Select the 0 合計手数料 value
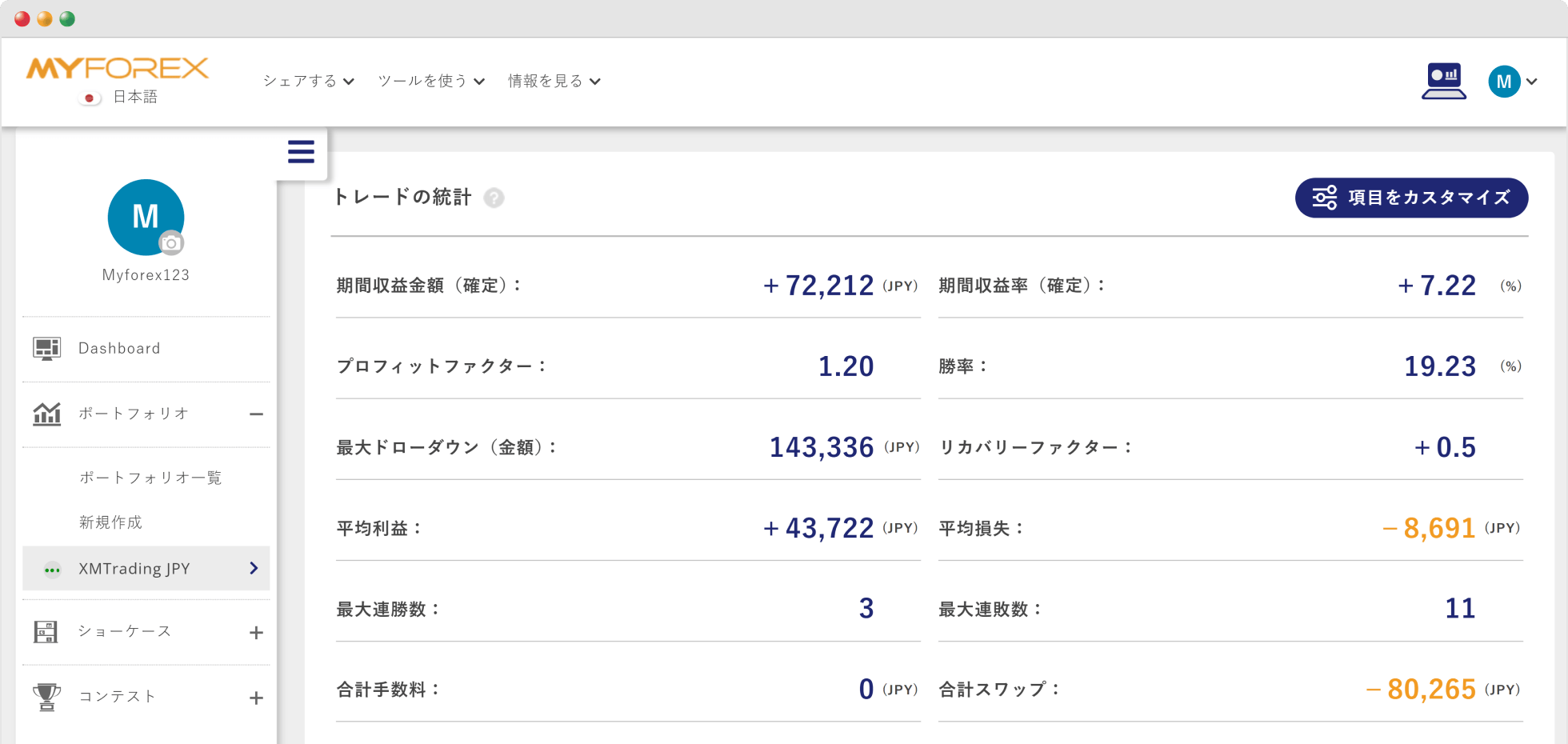Screen dimensions: 1568x744 (866, 690)
